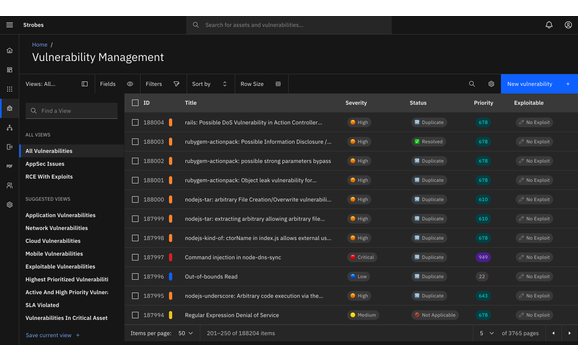Click the table search magnifier icon
Screen dimensions: 579x361
pyautogui.click(x=472, y=84)
